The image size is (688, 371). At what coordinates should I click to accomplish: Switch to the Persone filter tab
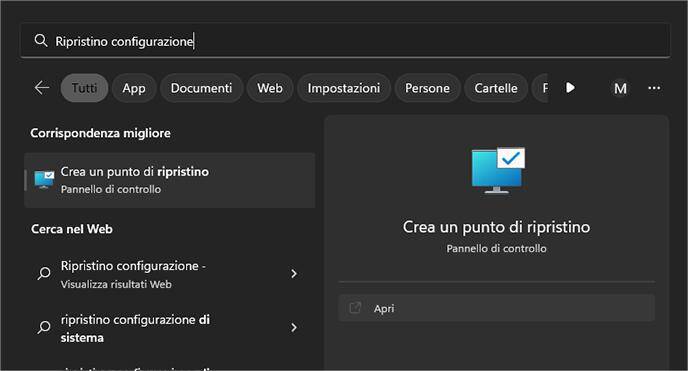tap(427, 88)
